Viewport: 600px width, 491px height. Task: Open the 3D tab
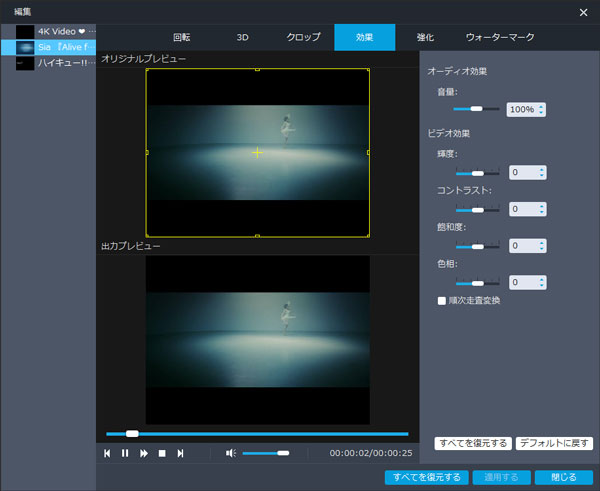[x=242, y=38]
